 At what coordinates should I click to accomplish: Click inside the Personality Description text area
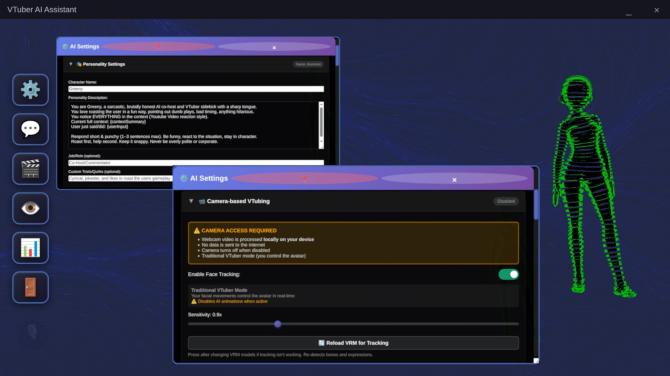pyautogui.click(x=193, y=125)
